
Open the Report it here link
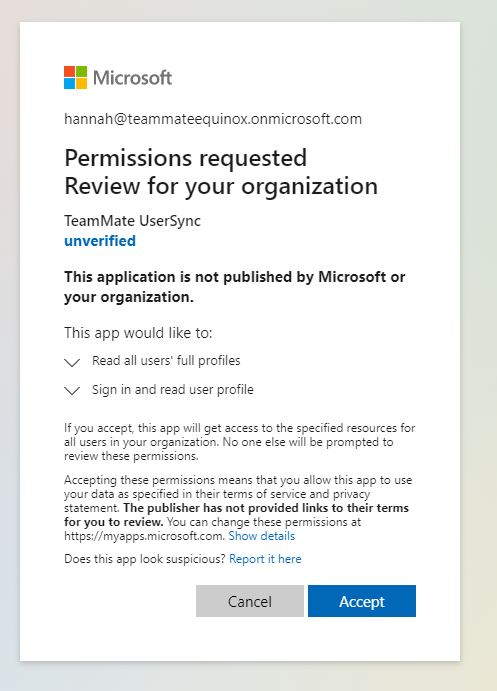pyautogui.click(x=265, y=559)
